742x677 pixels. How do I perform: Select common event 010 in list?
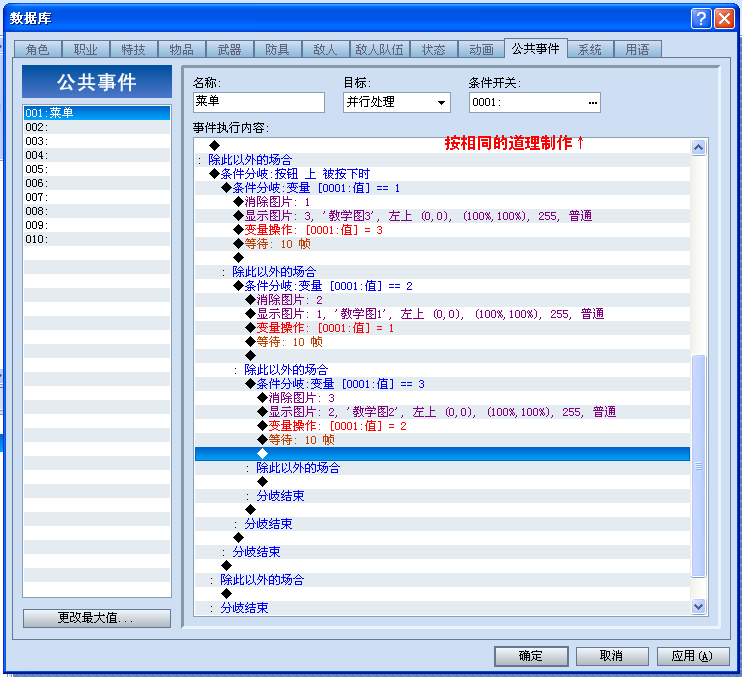[x=97, y=239]
